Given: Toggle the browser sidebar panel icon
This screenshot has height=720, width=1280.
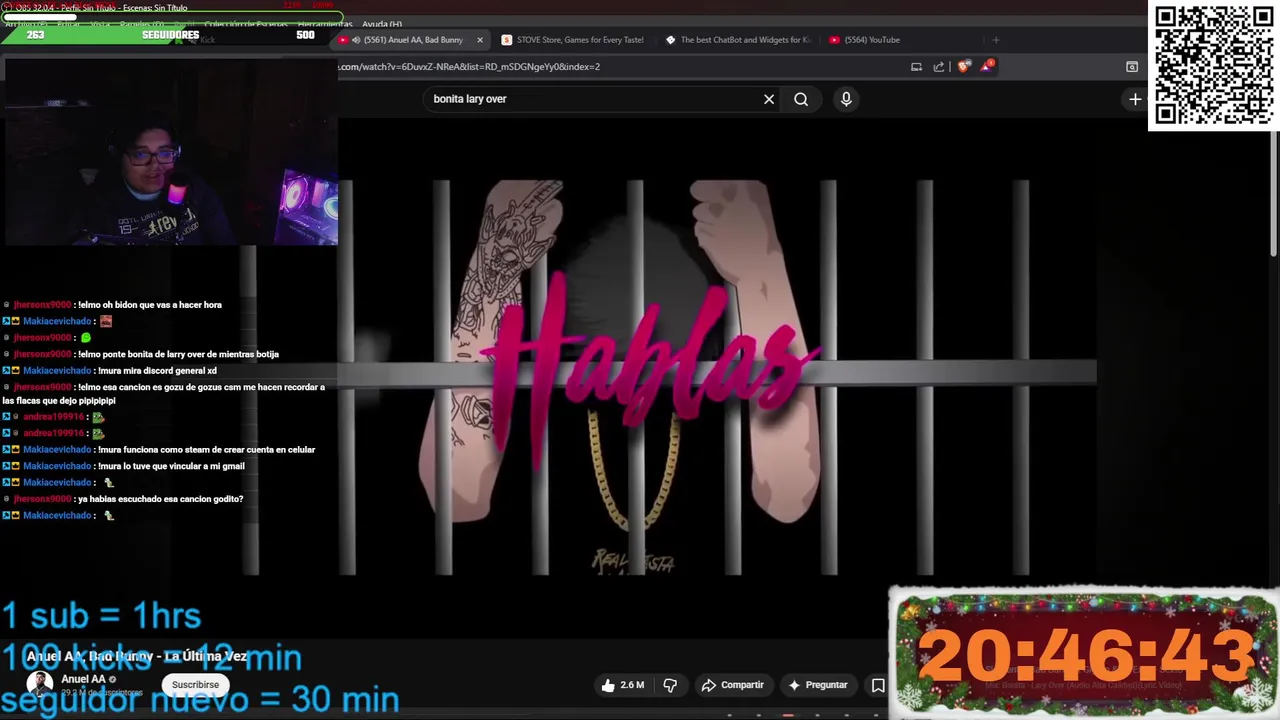Looking at the screenshot, I should (x=1132, y=67).
